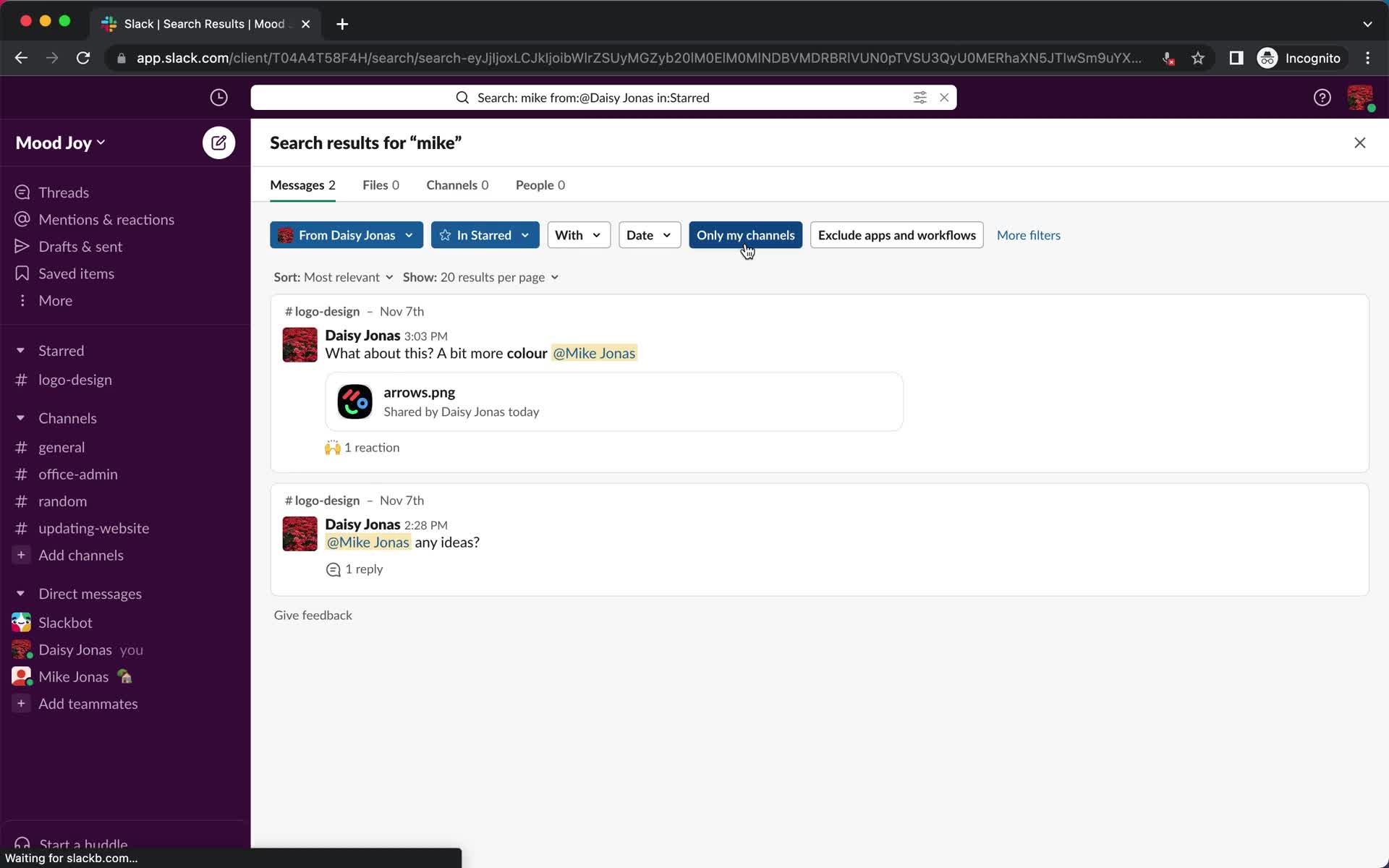Enable In Starred filter

click(x=485, y=234)
